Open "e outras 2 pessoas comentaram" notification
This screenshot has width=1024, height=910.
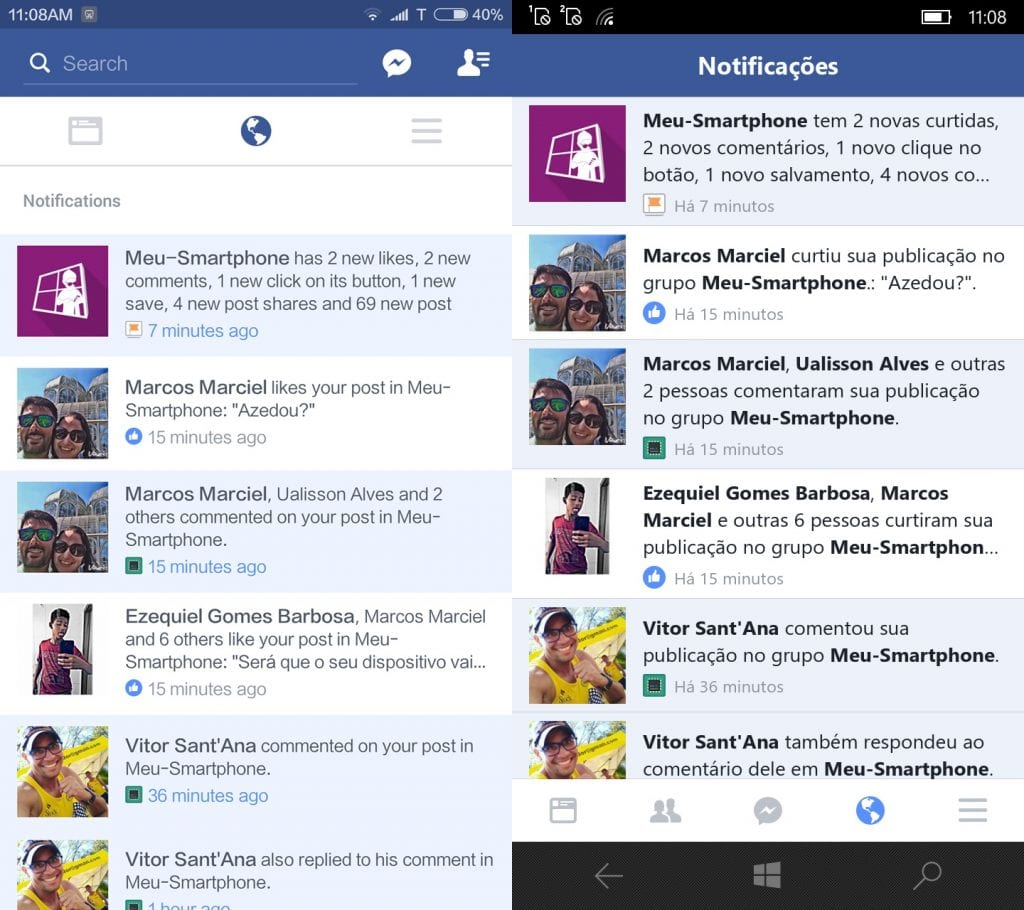(x=768, y=404)
